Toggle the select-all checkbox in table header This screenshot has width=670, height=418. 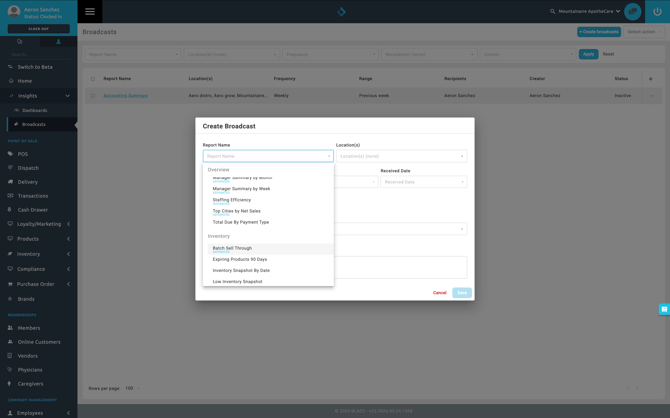(x=93, y=78)
